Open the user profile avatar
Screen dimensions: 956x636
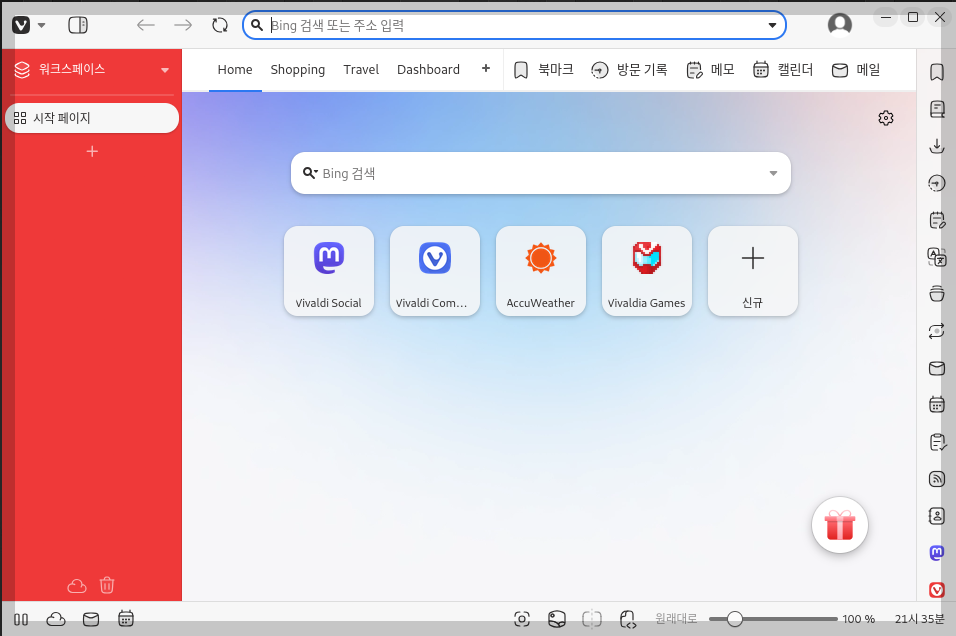[840, 24]
